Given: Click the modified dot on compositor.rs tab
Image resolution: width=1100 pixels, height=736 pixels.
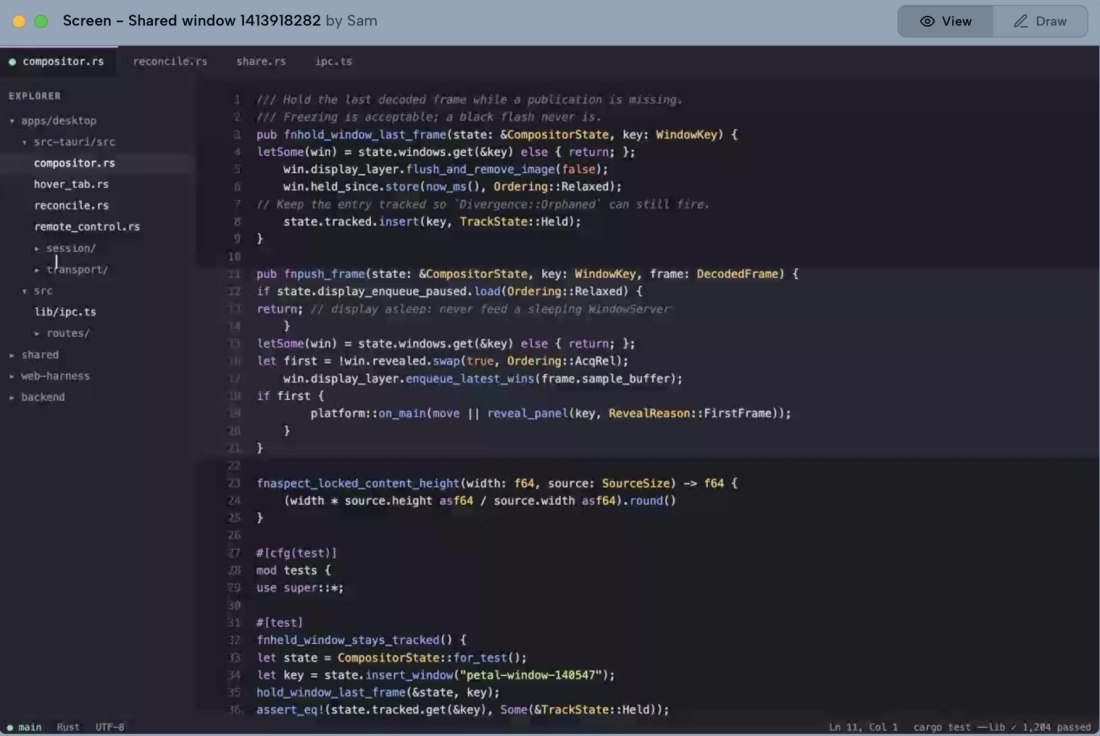Looking at the screenshot, I should (12, 62).
